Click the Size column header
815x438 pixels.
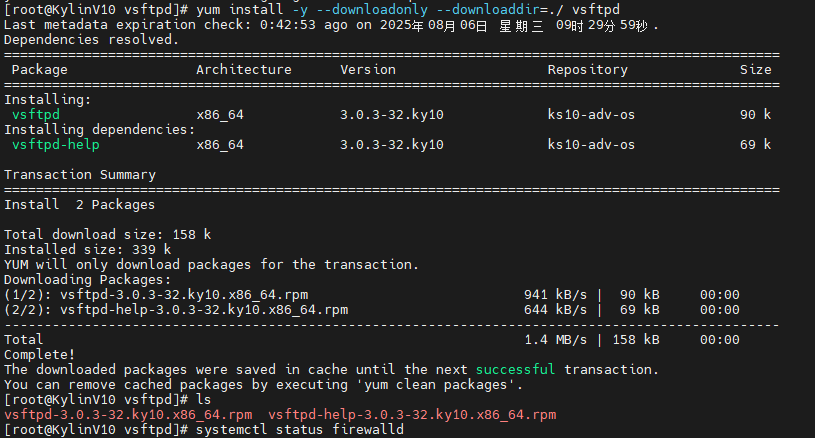(755, 70)
